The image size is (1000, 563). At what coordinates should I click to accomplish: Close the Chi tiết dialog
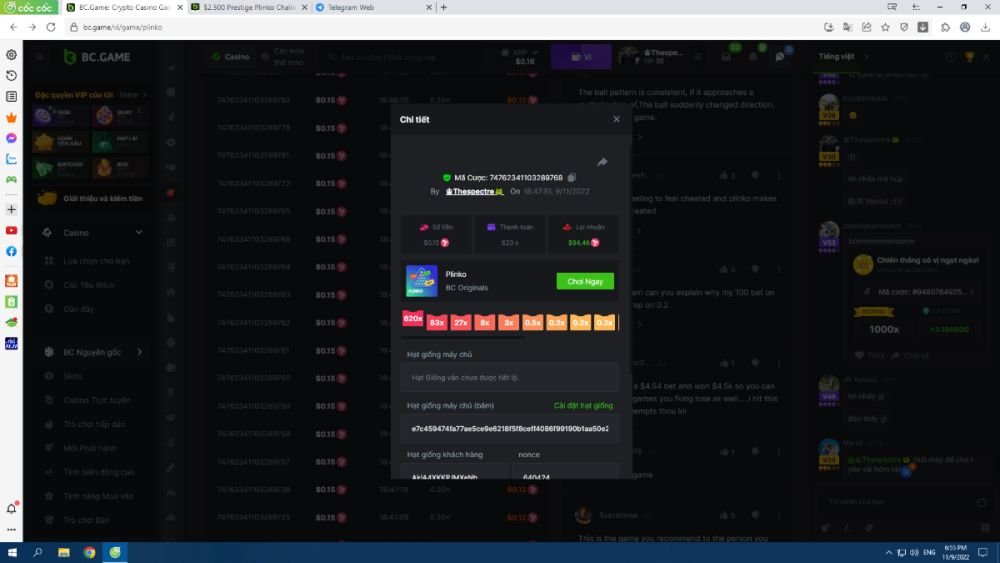tap(616, 119)
